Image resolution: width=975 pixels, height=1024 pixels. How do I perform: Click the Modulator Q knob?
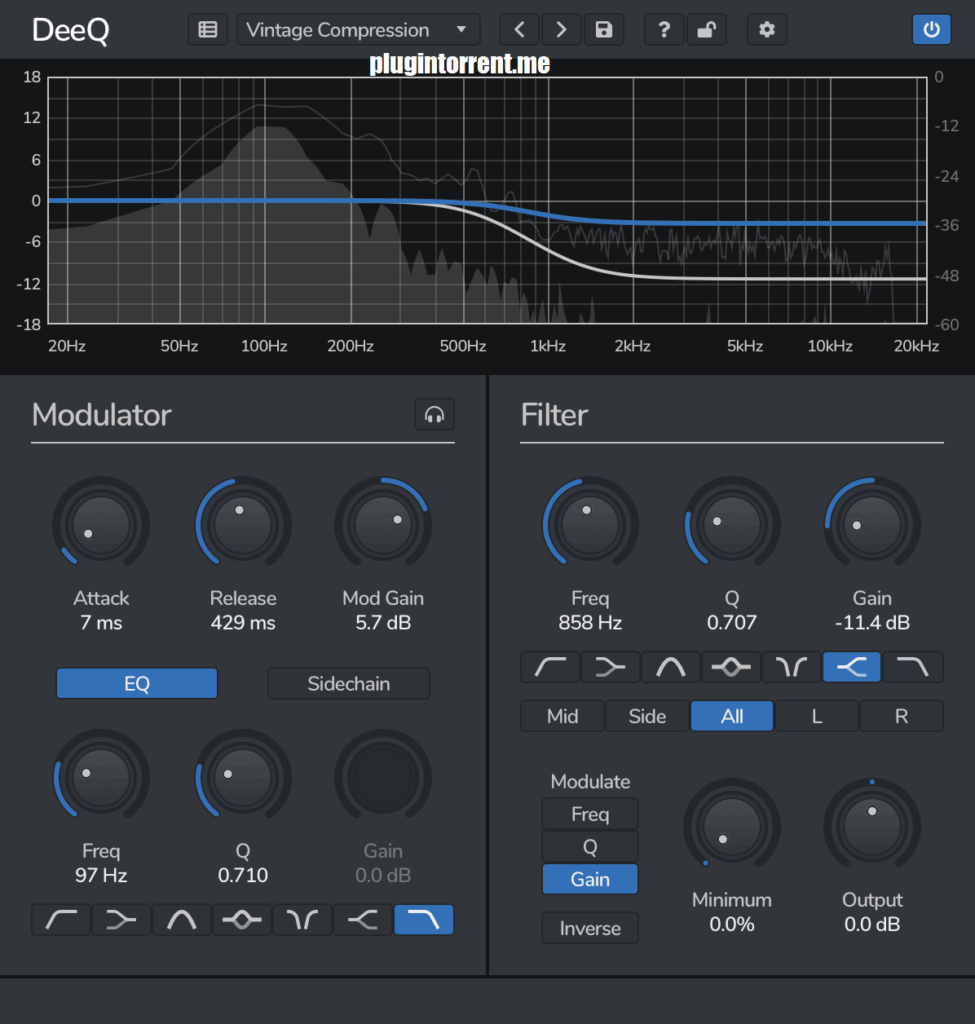243,777
